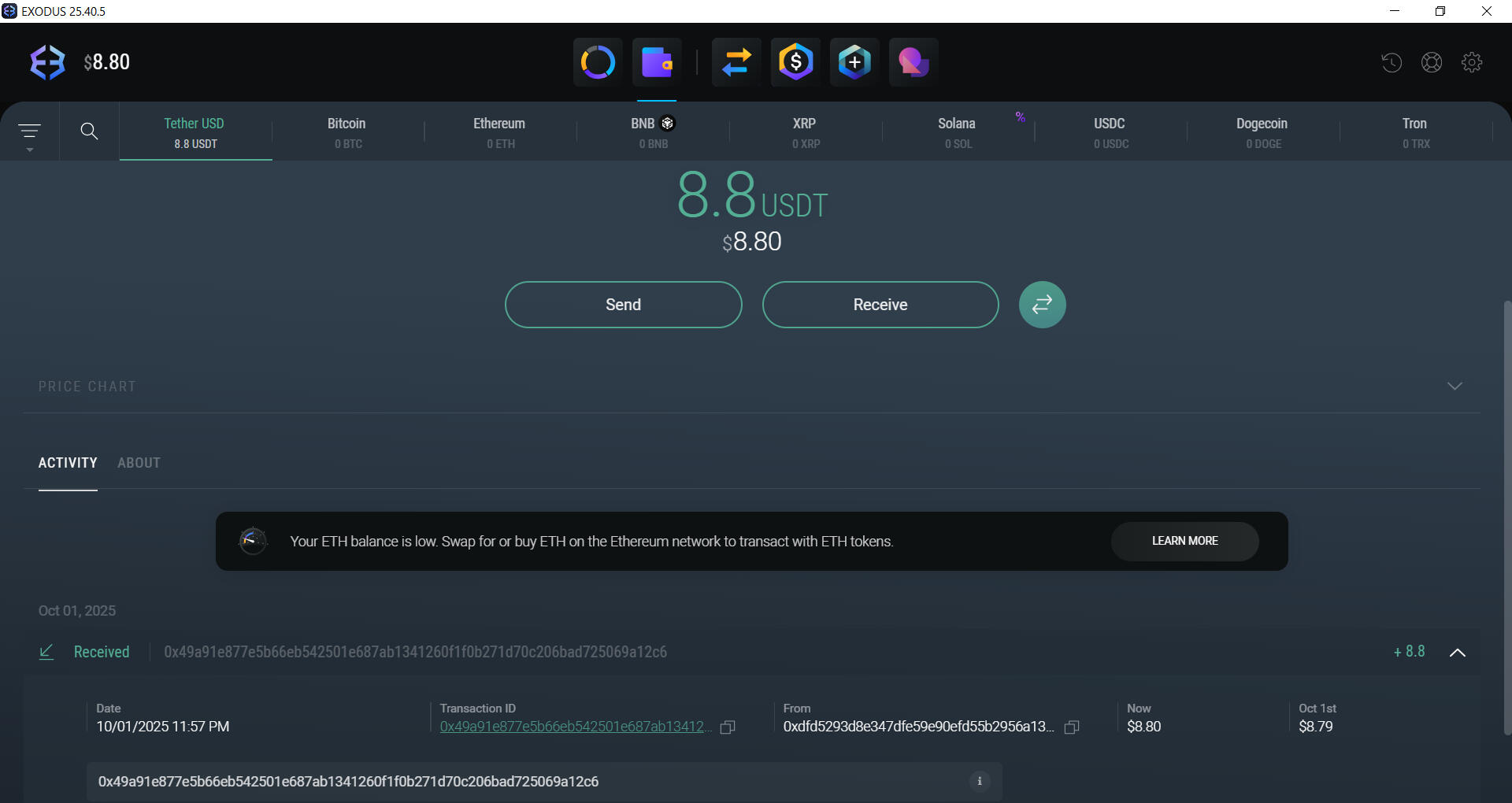The image size is (1512, 803).
Task: Open the Buy Crypto dollar icon
Action: (795, 61)
